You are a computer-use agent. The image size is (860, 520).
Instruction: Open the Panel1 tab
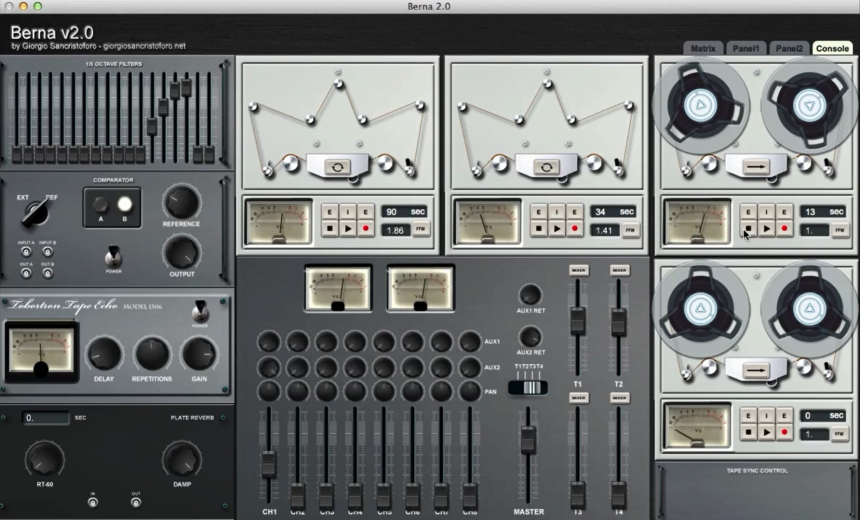747,48
